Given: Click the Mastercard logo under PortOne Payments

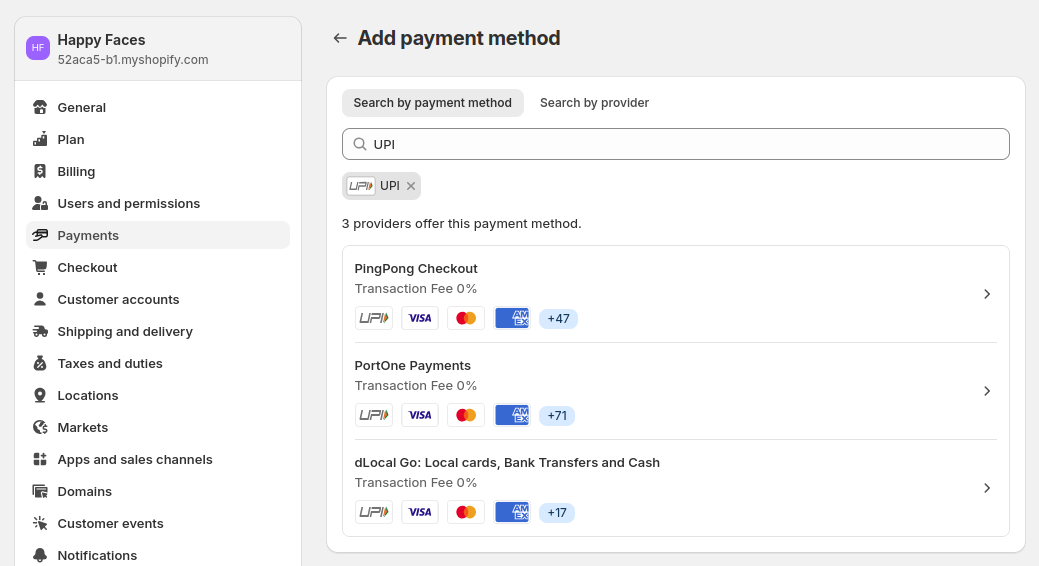Looking at the screenshot, I should (466, 416).
